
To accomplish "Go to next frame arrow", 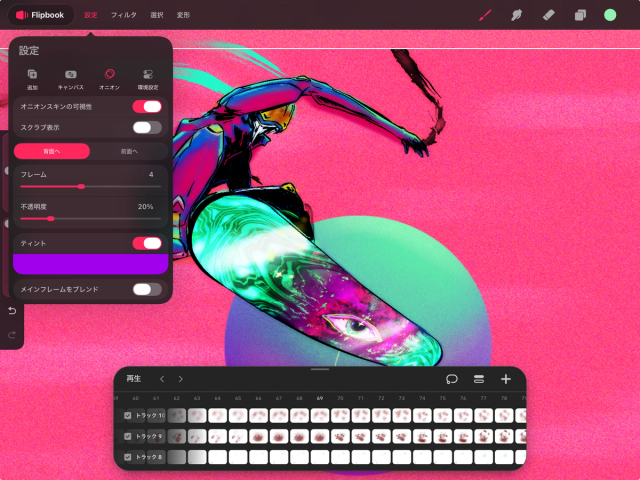I will (x=180, y=379).
